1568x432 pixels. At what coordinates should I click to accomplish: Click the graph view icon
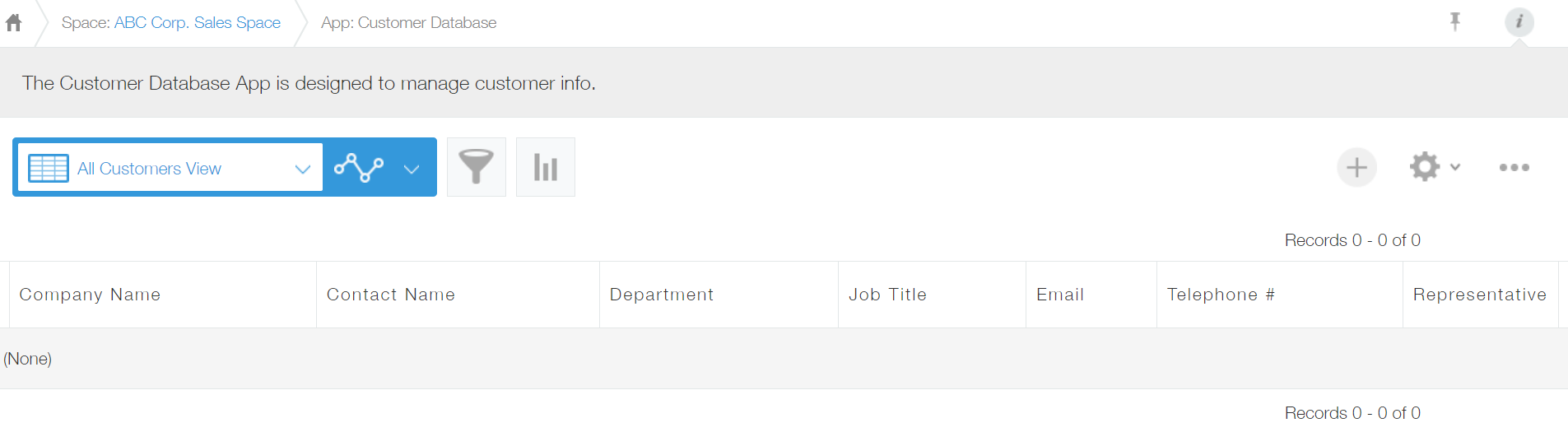[x=359, y=168]
